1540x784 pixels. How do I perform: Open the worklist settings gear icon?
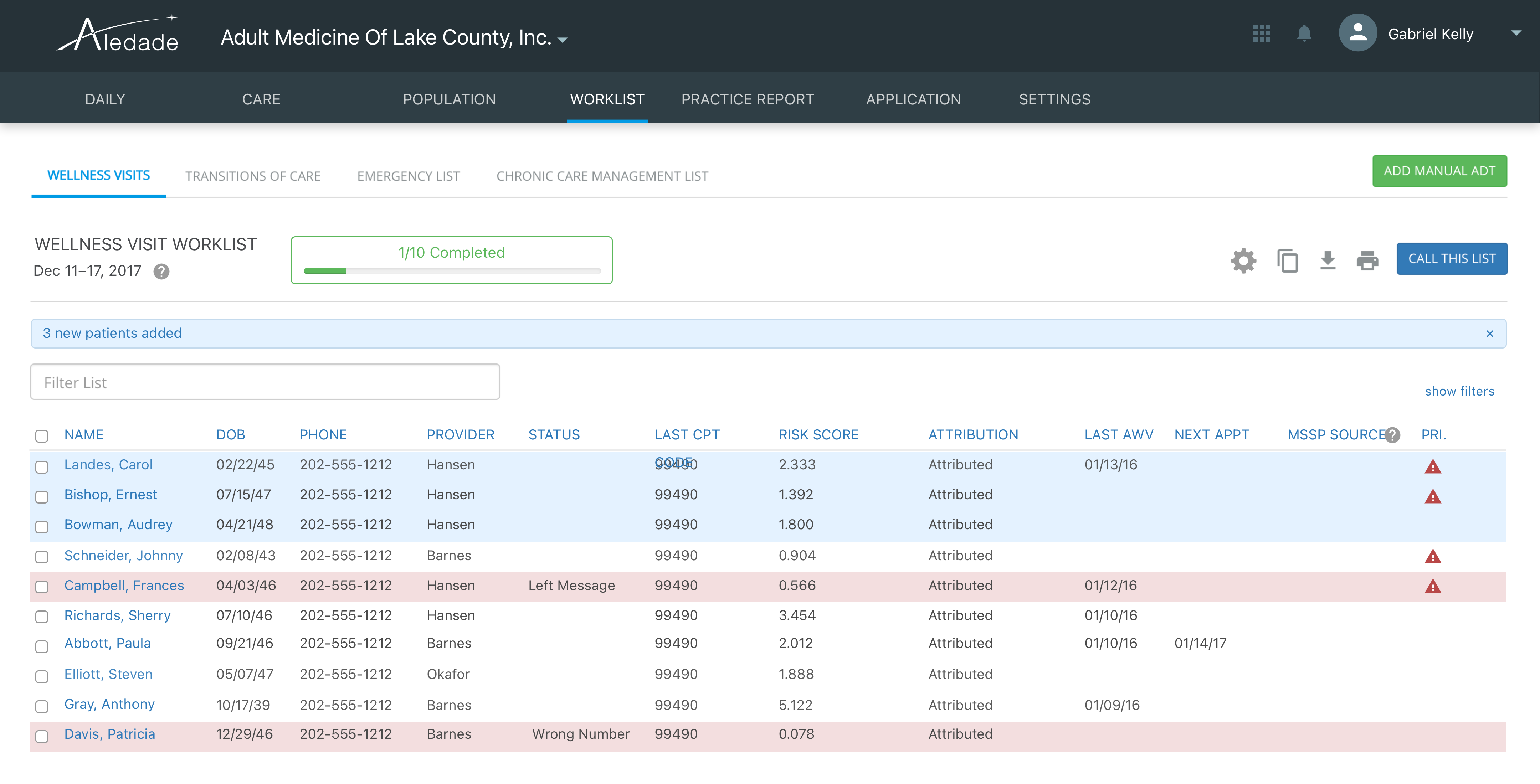pyautogui.click(x=1243, y=261)
